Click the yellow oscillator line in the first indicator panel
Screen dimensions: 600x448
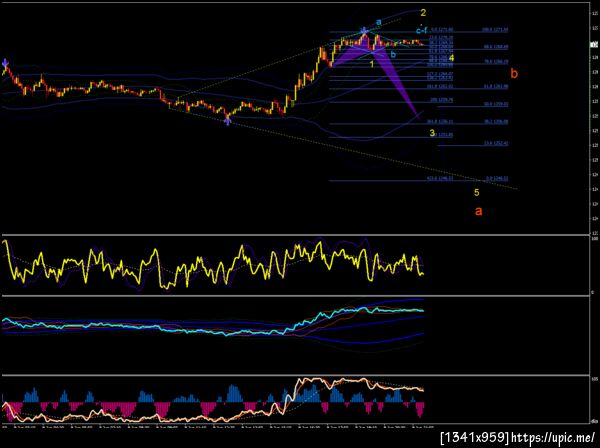213,265
